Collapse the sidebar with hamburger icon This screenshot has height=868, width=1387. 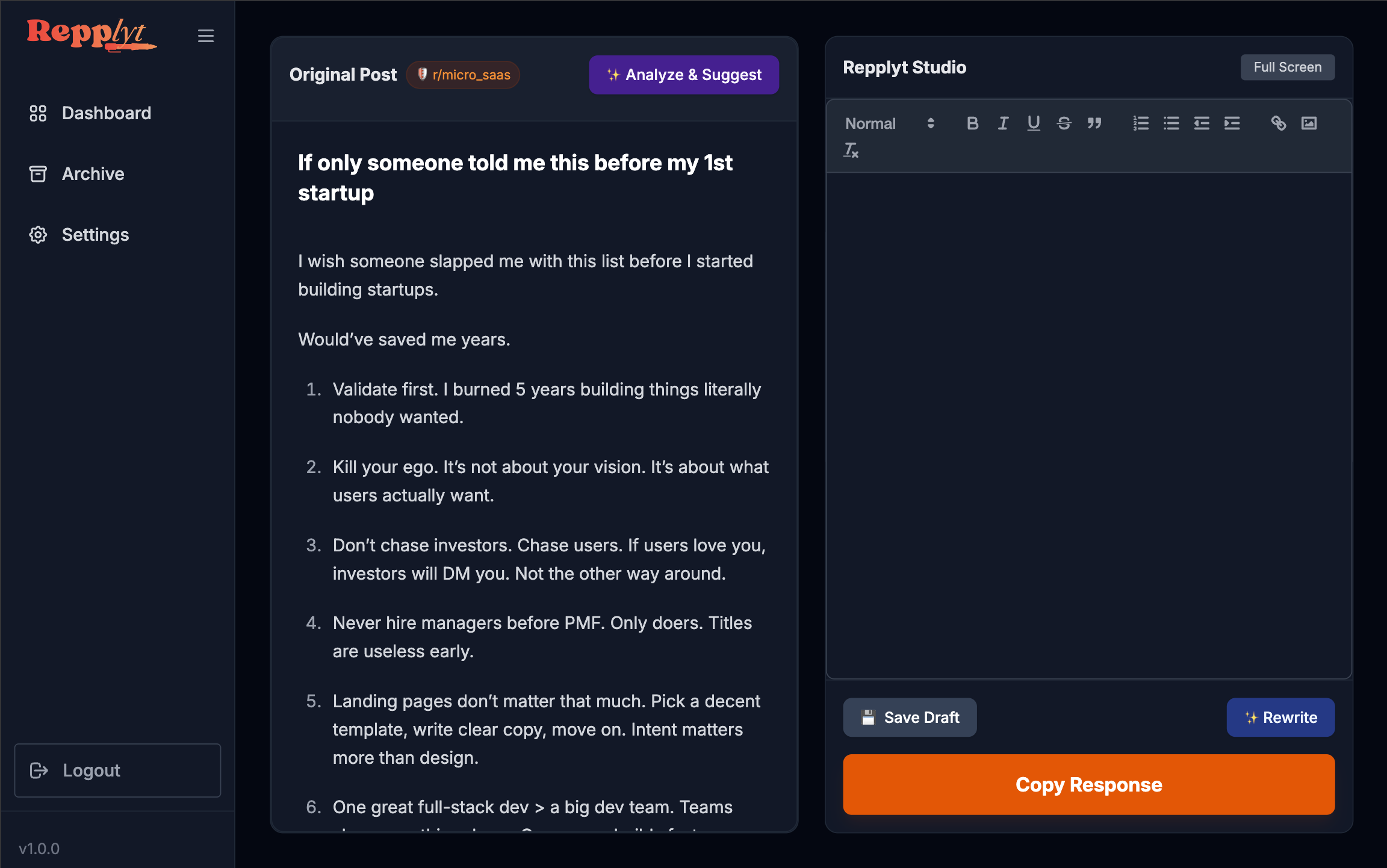206,36
